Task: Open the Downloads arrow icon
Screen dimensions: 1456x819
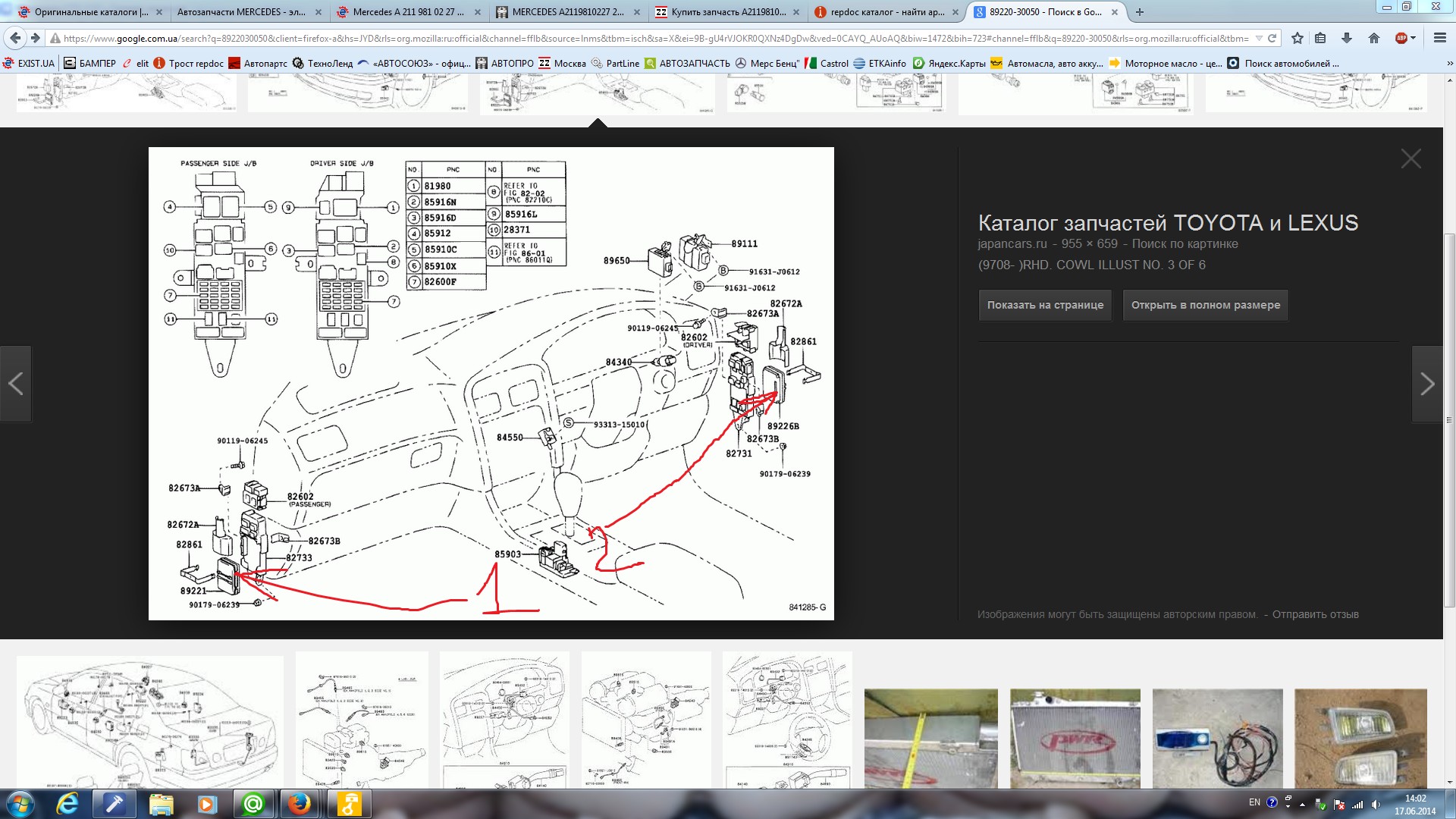Action: pyautogui.click(x=1347, y=38)
